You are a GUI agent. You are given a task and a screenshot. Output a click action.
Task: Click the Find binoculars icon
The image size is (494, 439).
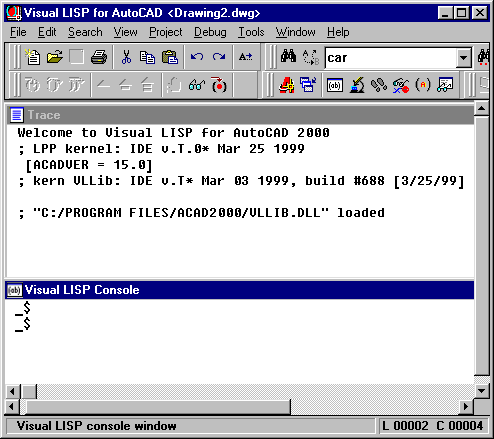coord(288,57)
